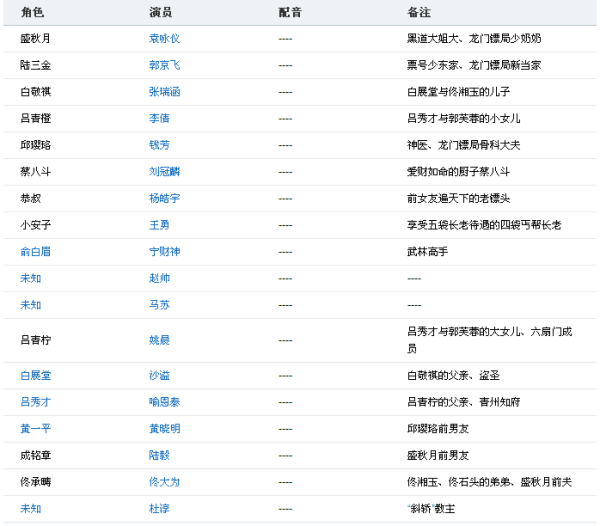Open the 白展堂 role link
This screenshot has width=600, height=526.
(x=35, y=375)
